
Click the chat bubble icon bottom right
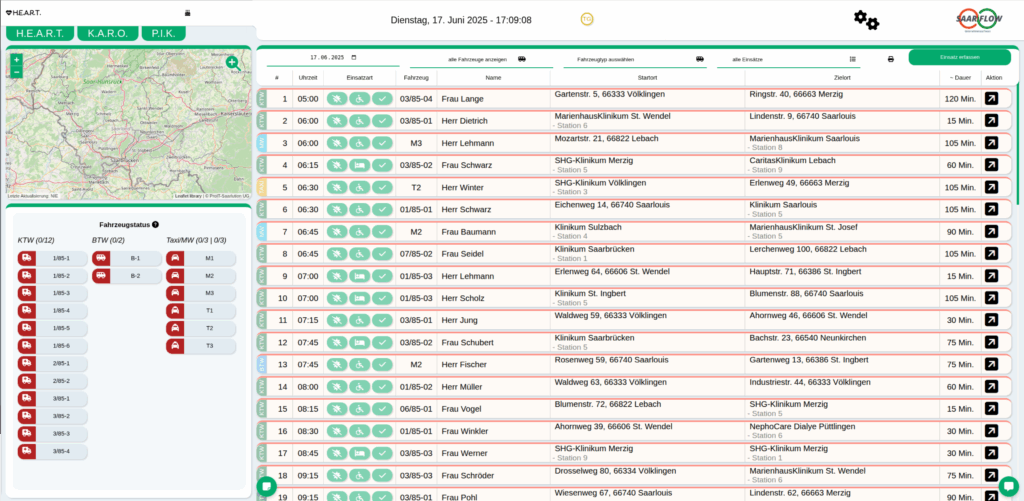1008,485
